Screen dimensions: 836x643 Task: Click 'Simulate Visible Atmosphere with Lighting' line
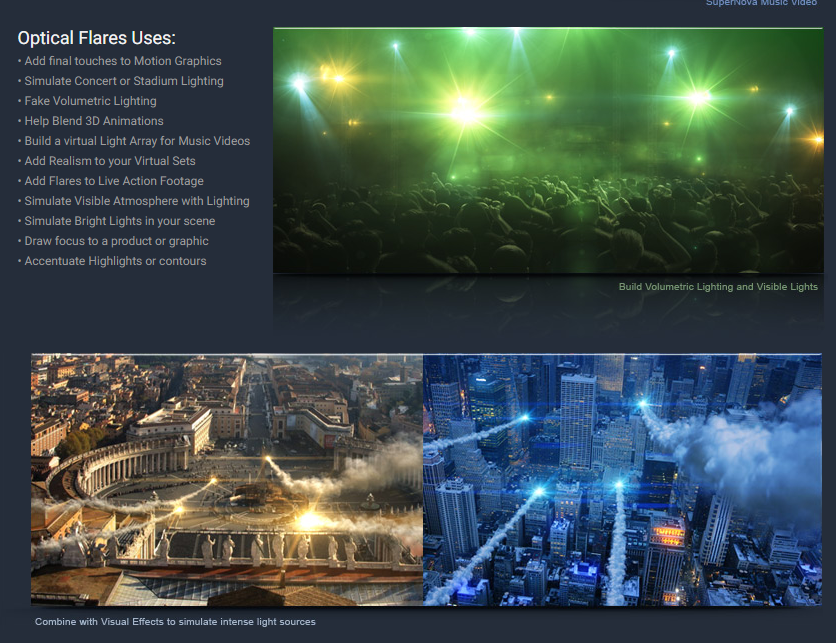pos(137,201)
